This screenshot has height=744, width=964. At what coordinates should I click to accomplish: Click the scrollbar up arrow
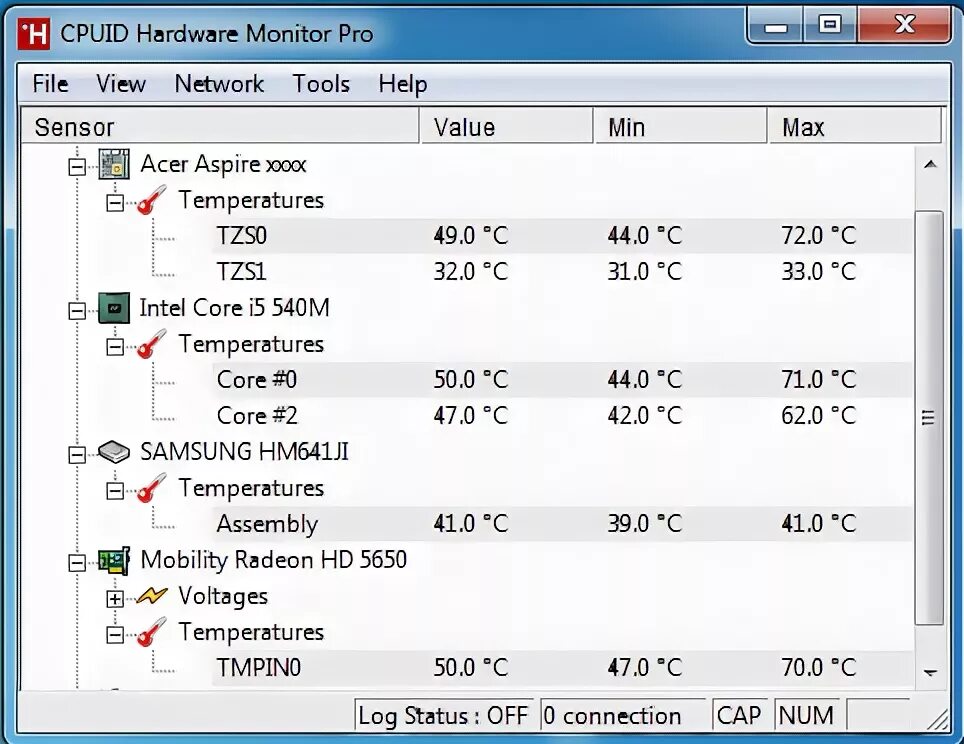point(930,164)
